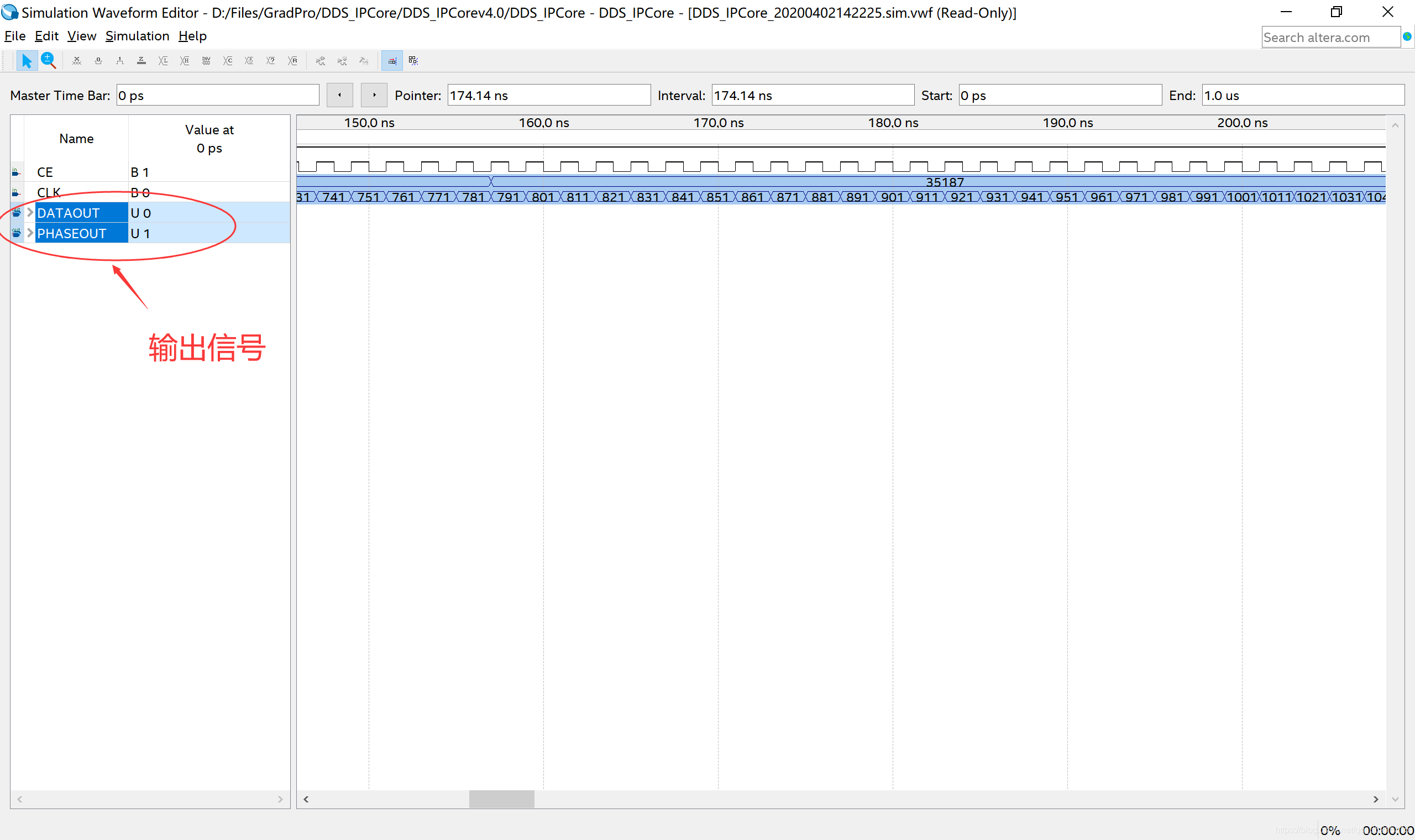The height and width of the screenshot is (840, 1415).
Task: Open the Simulation menu
Action: coord(137,36)
